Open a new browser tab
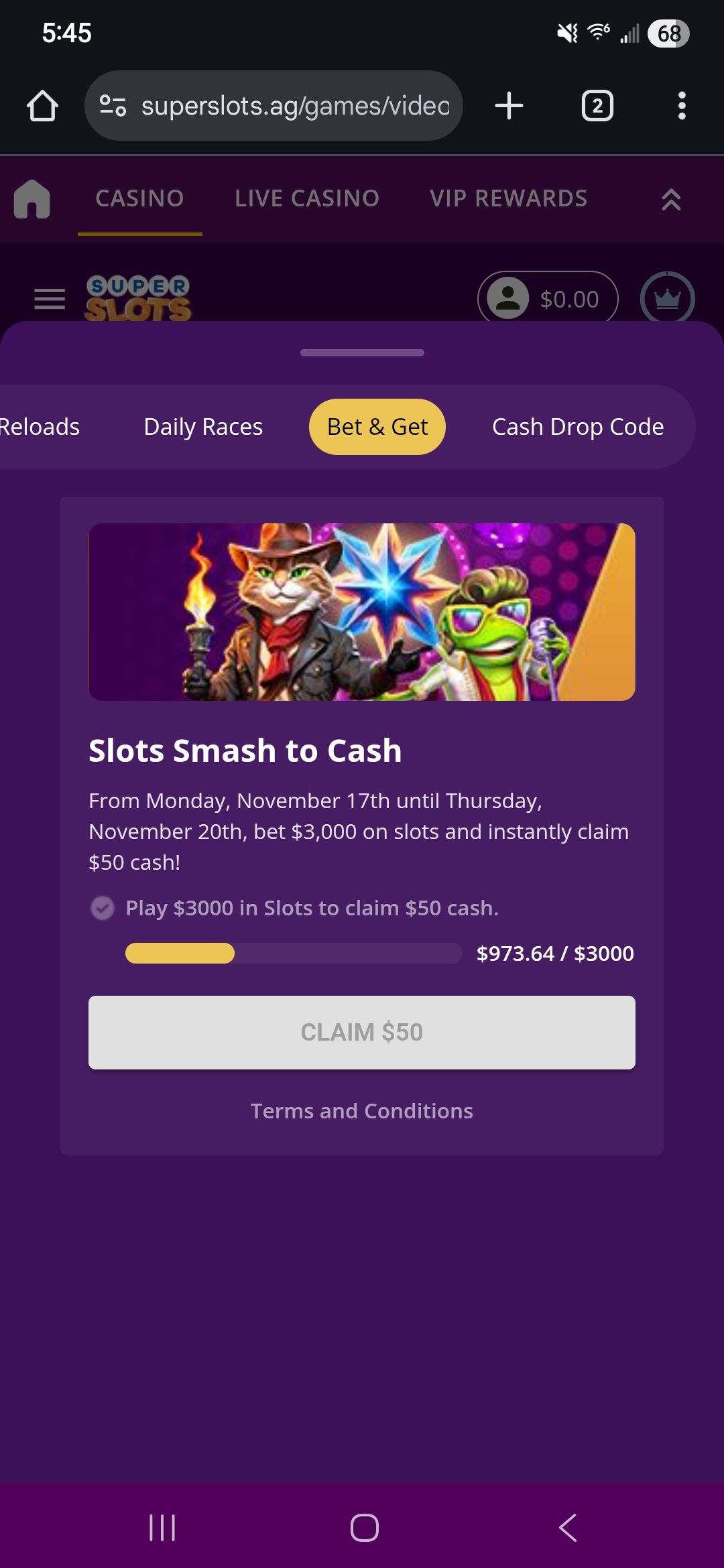Viewport: 724px width, 1568px height. [509, 106]
